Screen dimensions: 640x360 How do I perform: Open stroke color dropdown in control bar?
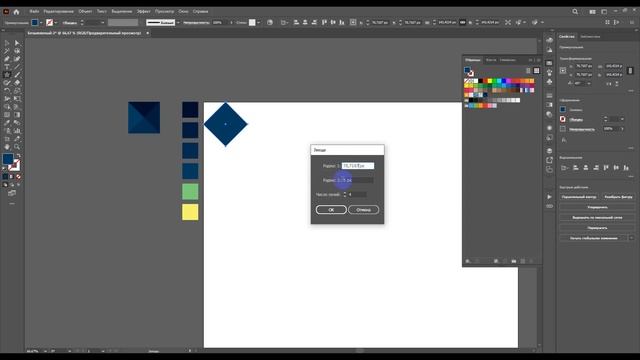click(x=56, y=22)
